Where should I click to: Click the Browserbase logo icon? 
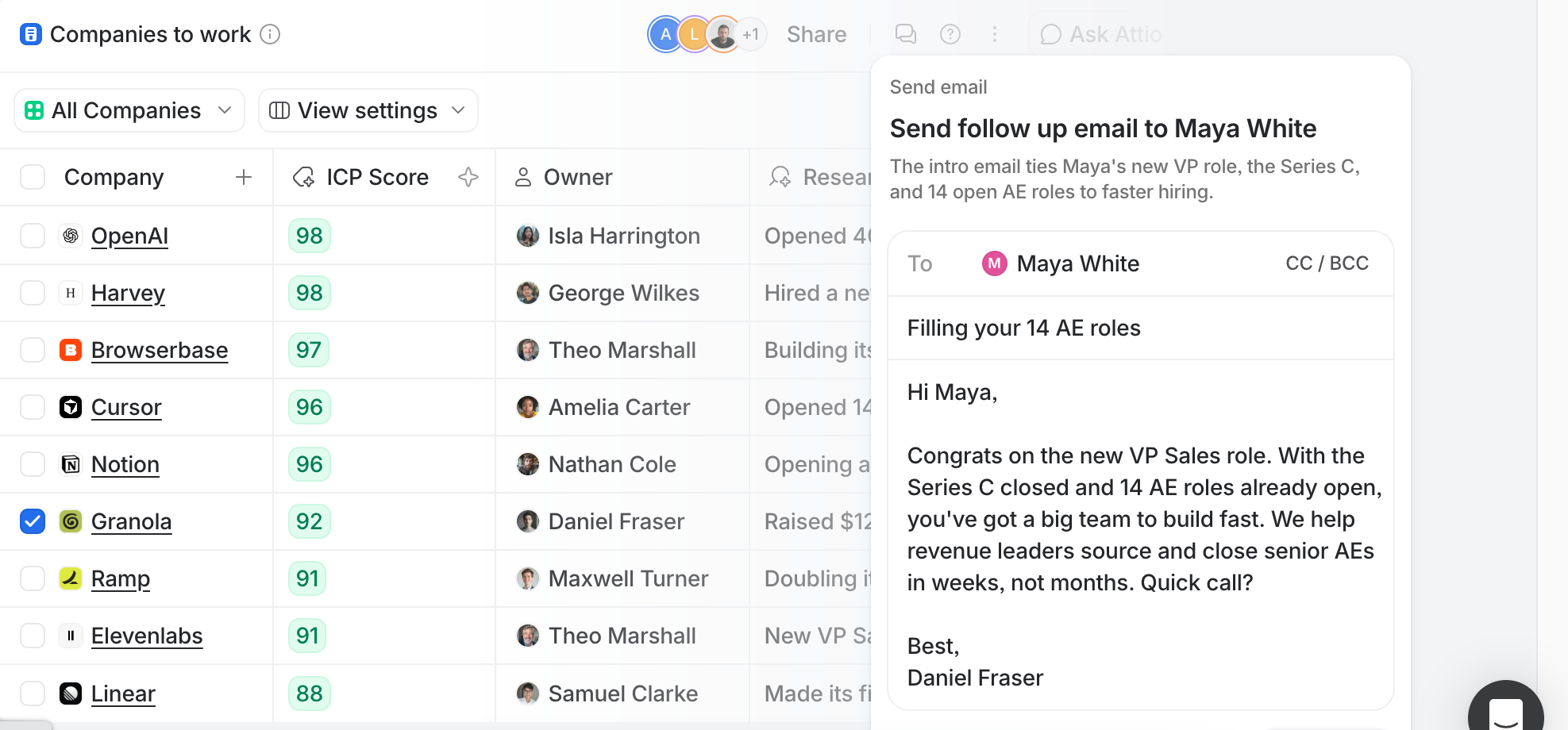[x=71, y=350]
